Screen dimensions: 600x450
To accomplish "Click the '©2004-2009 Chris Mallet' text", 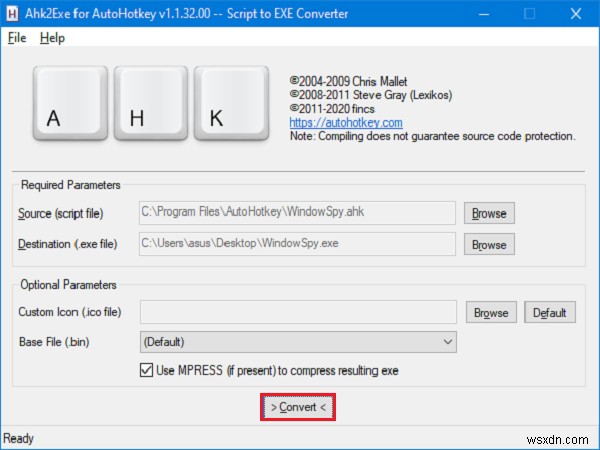I will tap(348, 81).
